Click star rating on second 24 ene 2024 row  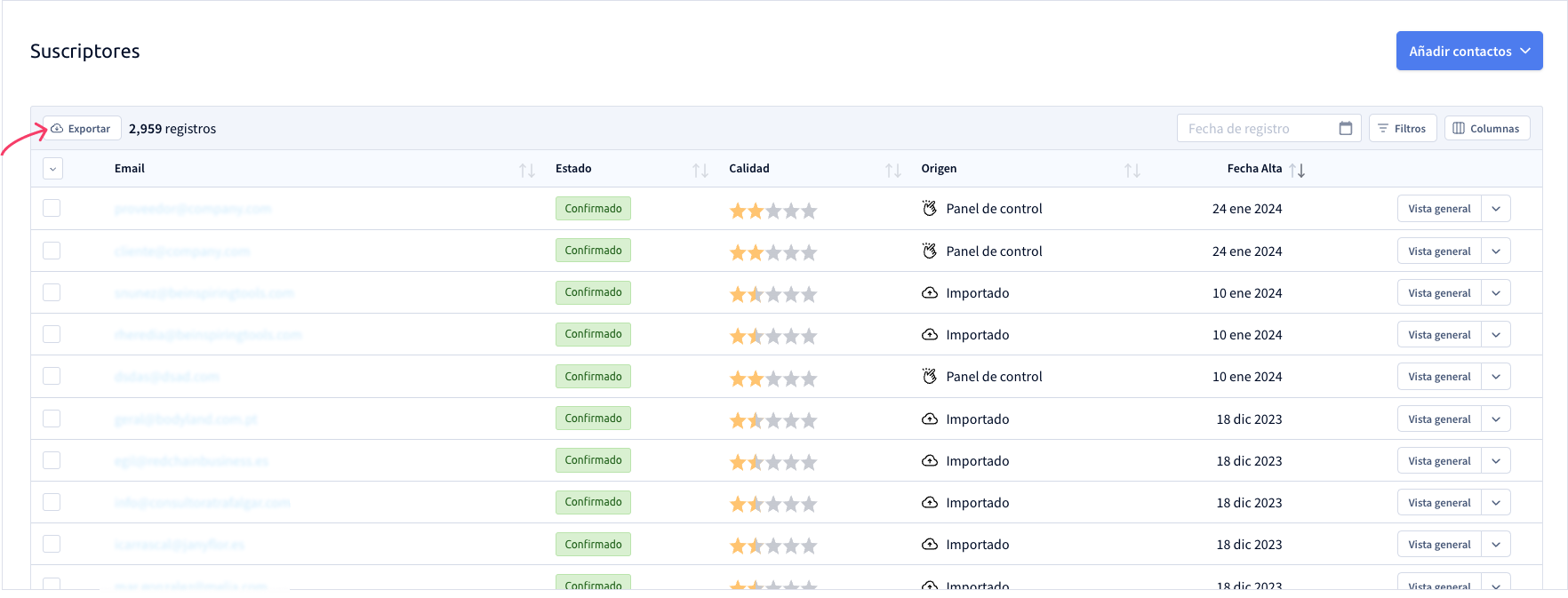773,252
